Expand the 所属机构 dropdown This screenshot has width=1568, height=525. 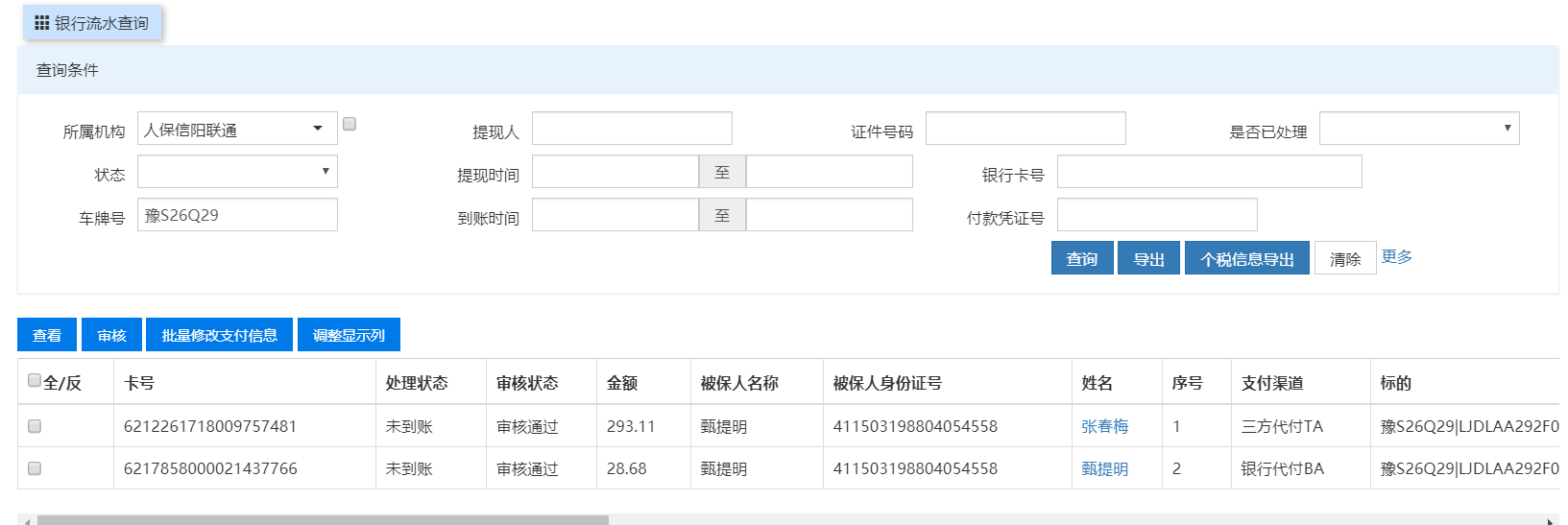(237, 129)
